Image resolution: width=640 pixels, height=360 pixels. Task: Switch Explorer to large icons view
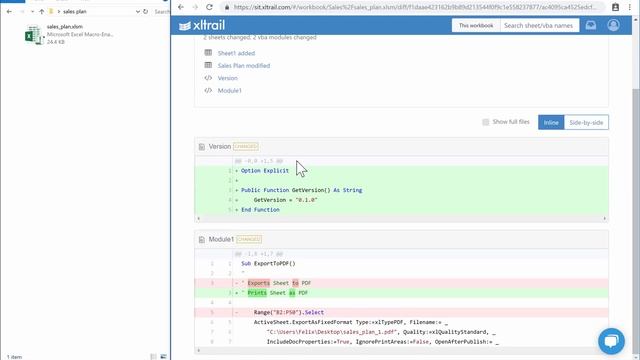pos(163,357)
